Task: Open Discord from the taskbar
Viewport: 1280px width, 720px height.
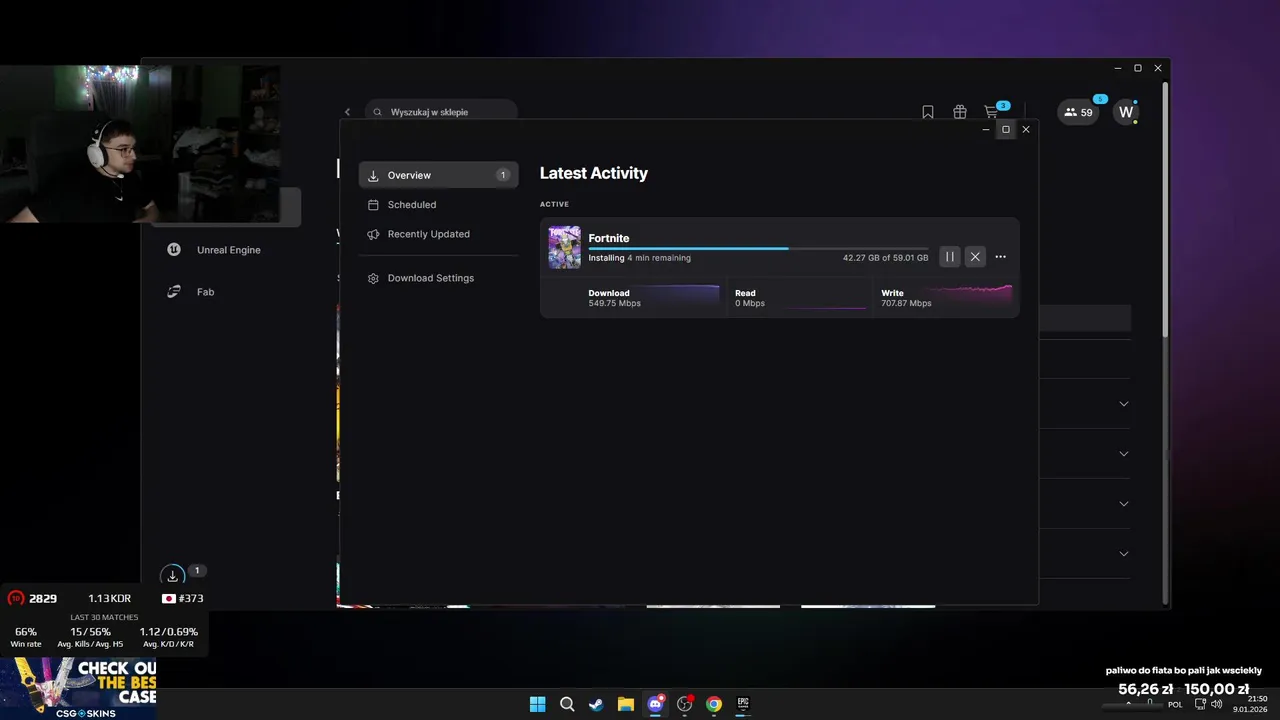Action: pyautogui.click(x=655, y=704)
